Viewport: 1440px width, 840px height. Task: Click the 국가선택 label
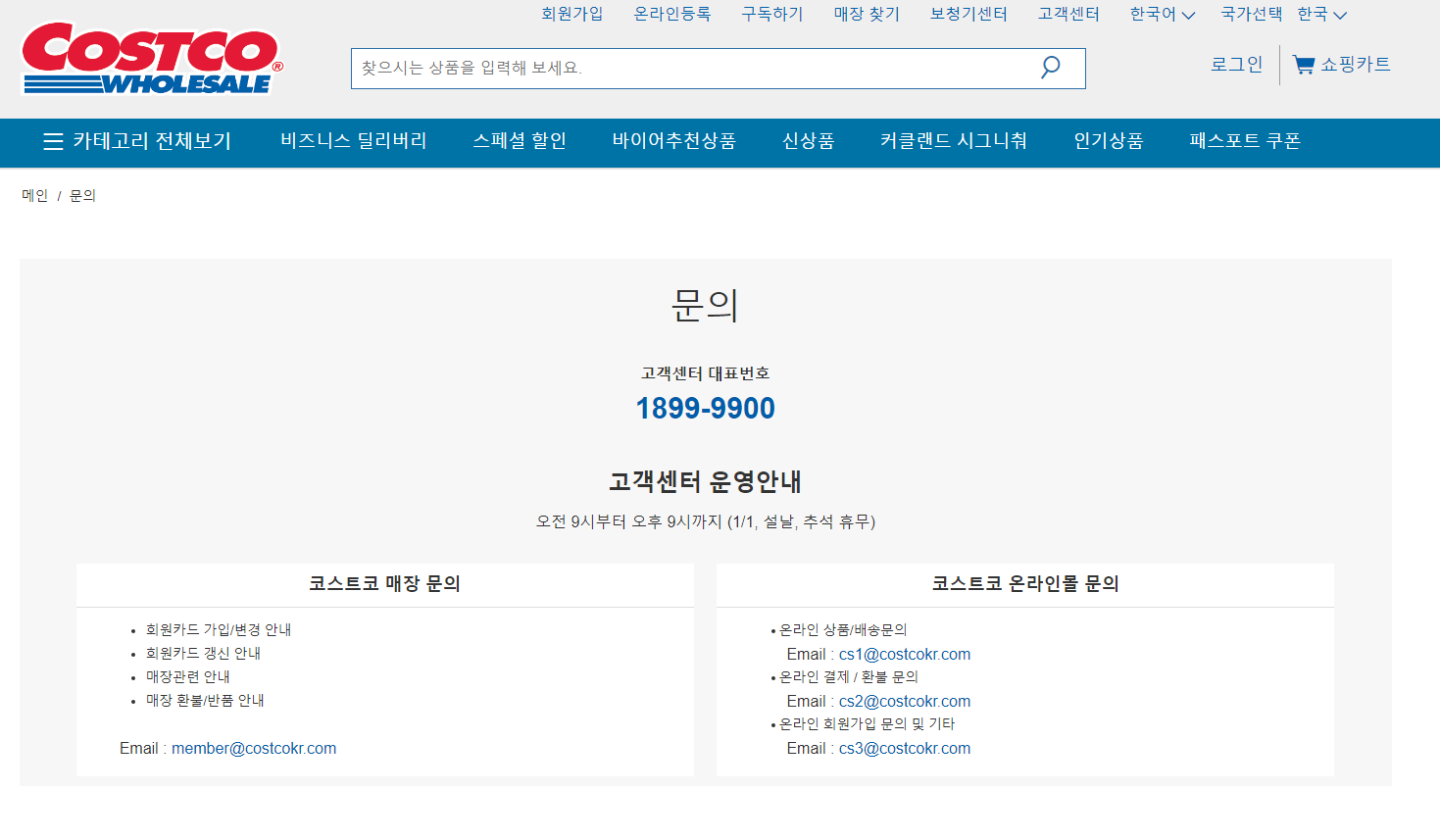1252,14
